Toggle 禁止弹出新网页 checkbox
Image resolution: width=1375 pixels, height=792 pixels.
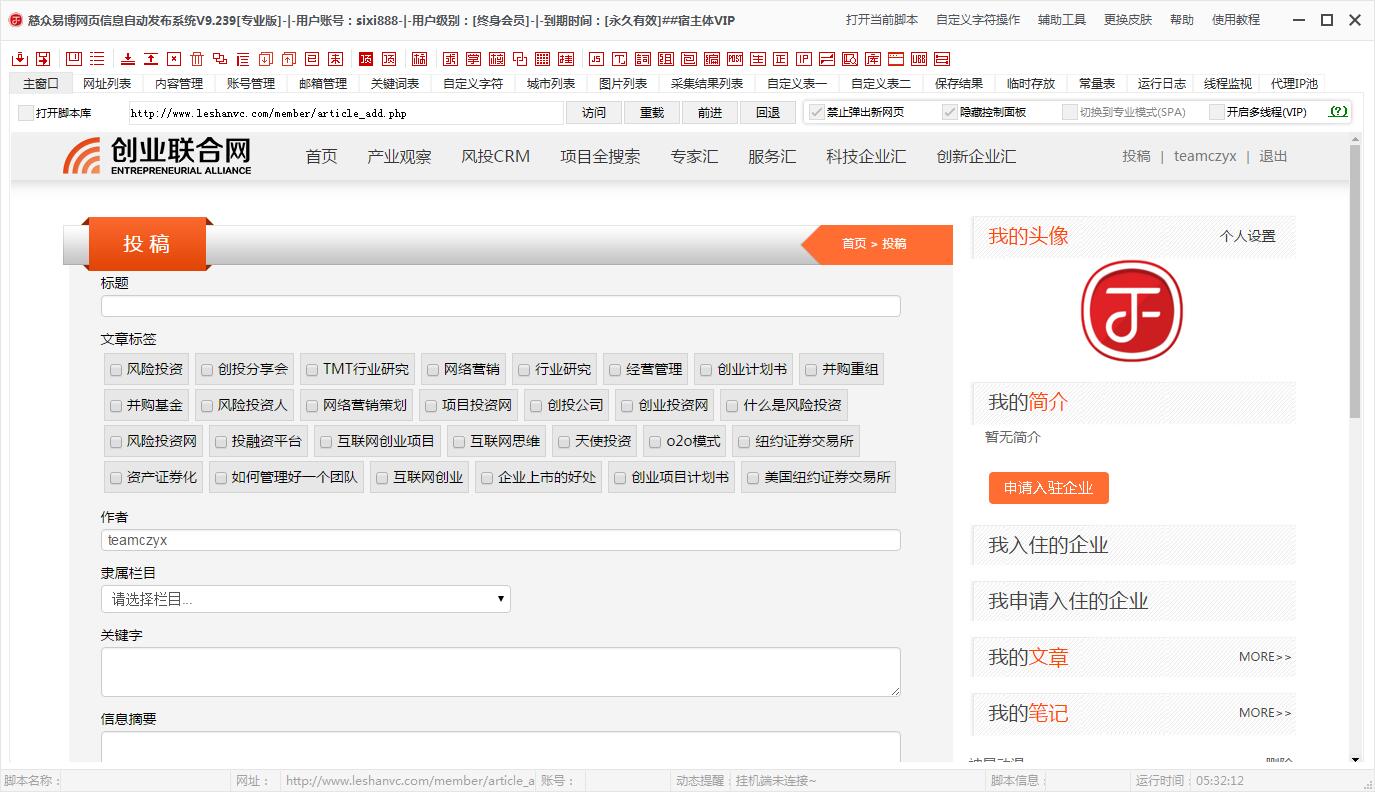pos(816,112)
